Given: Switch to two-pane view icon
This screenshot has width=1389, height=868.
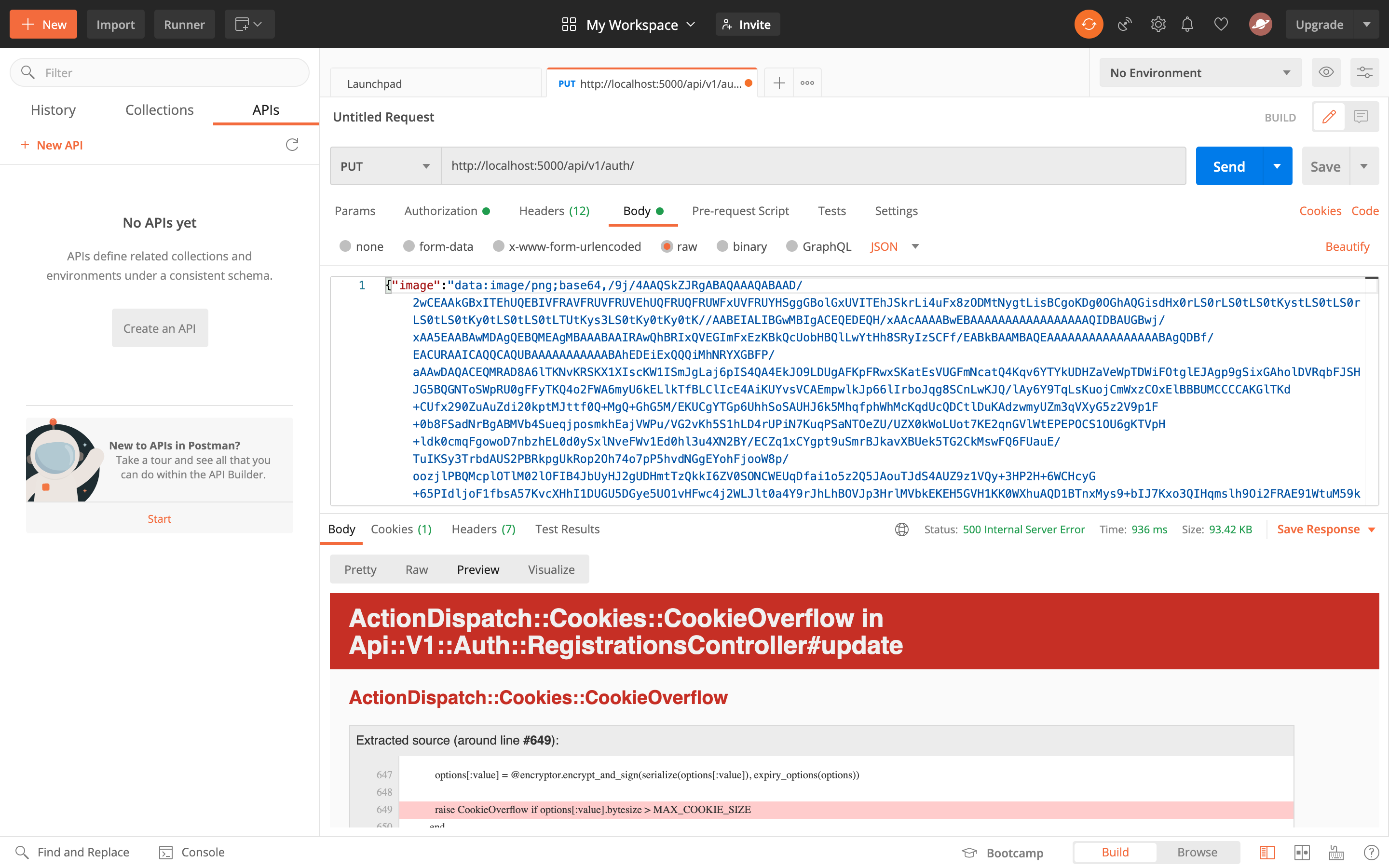Looking at the screenshot, I should coord(1302,853).
